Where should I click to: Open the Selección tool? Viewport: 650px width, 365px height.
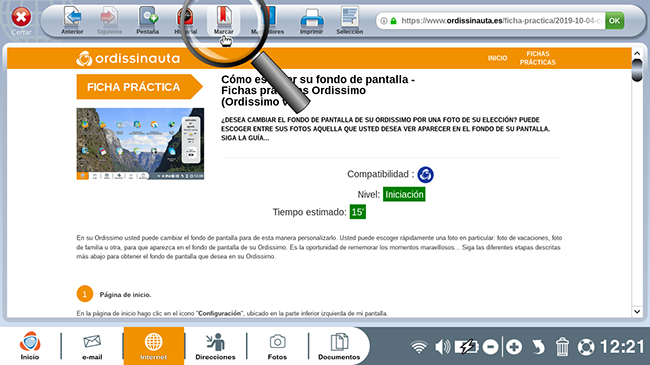pos(349,20)
